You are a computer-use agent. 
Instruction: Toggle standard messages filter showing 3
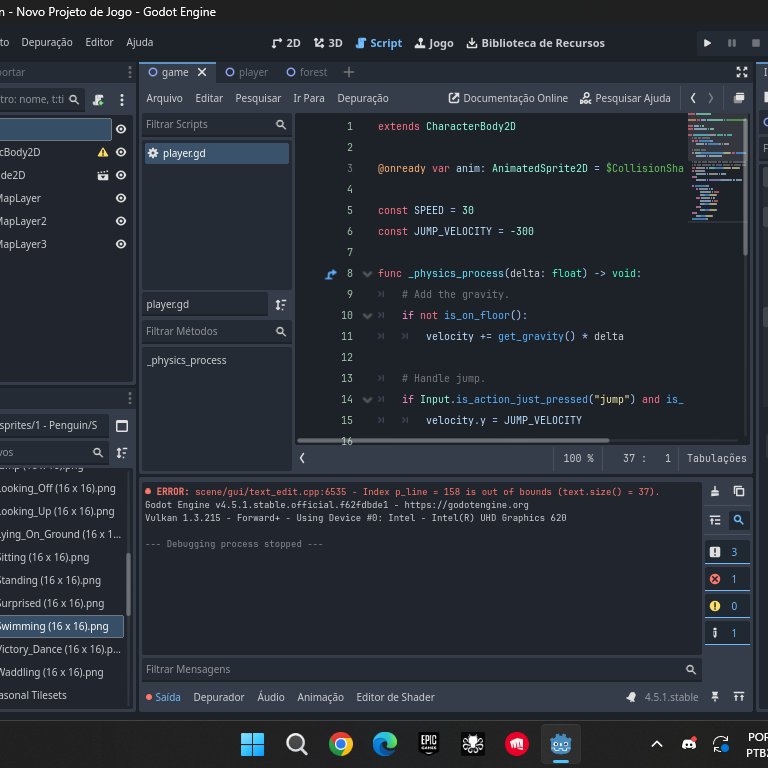pyautogui.click(x=727, y=552)
